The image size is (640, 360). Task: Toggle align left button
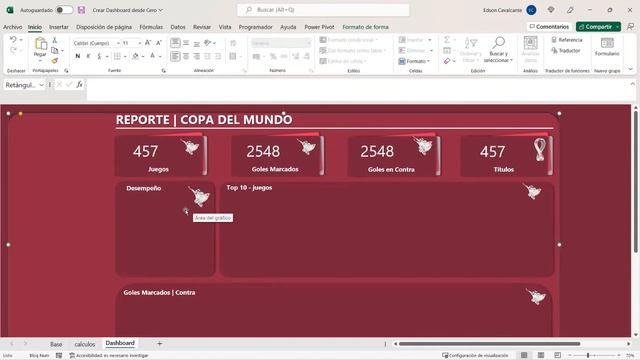pyautogui.click(x=175, y=56)
